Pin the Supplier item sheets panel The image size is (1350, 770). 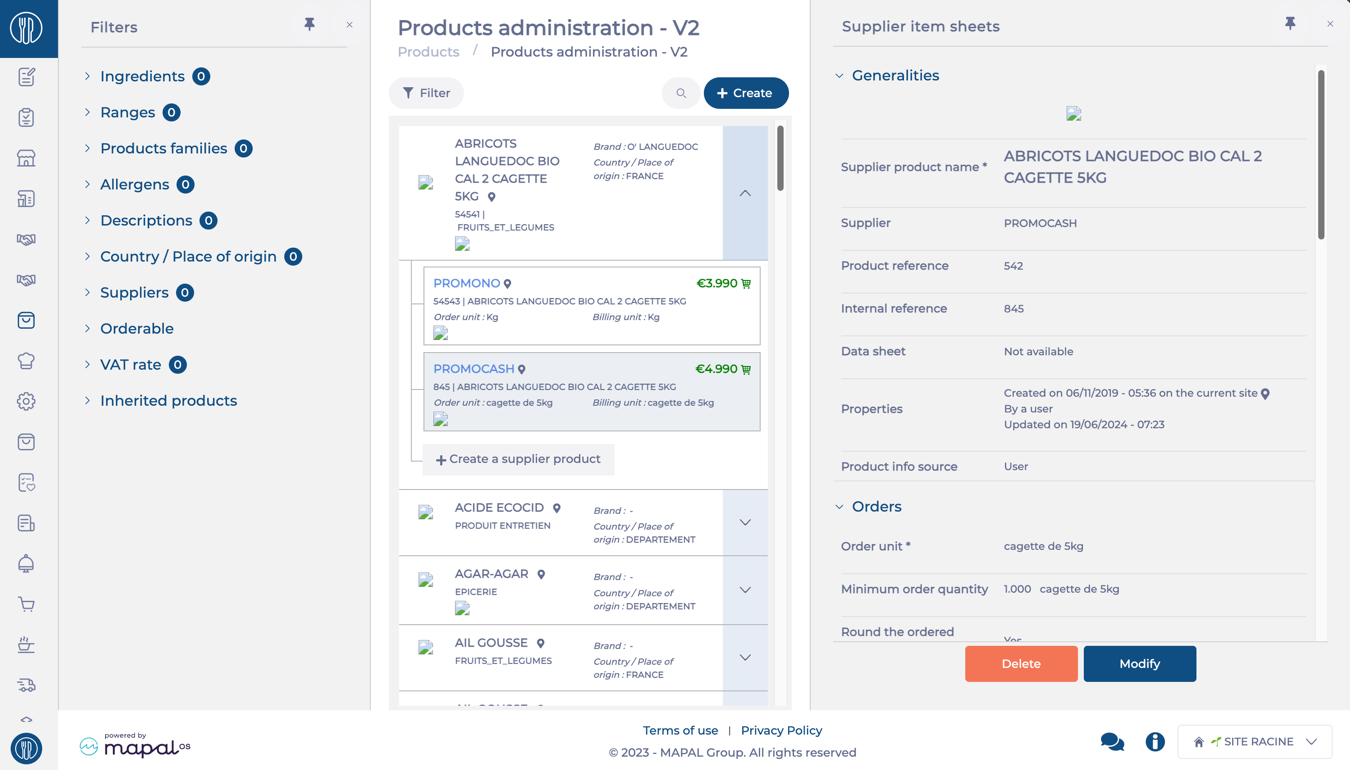[1290, 23]
